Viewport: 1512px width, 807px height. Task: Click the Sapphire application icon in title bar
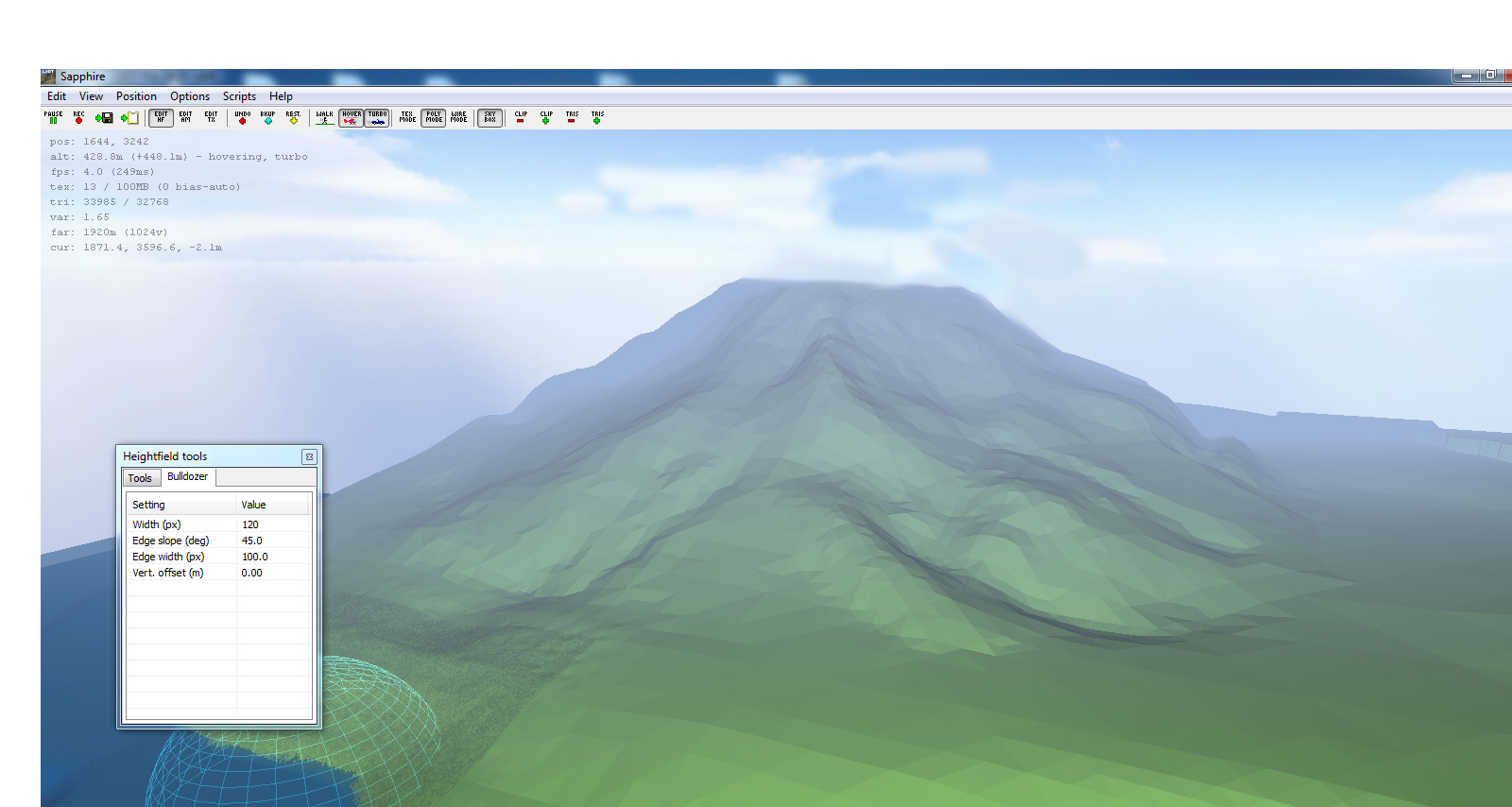pyautogui.click(x=48, y=77)
